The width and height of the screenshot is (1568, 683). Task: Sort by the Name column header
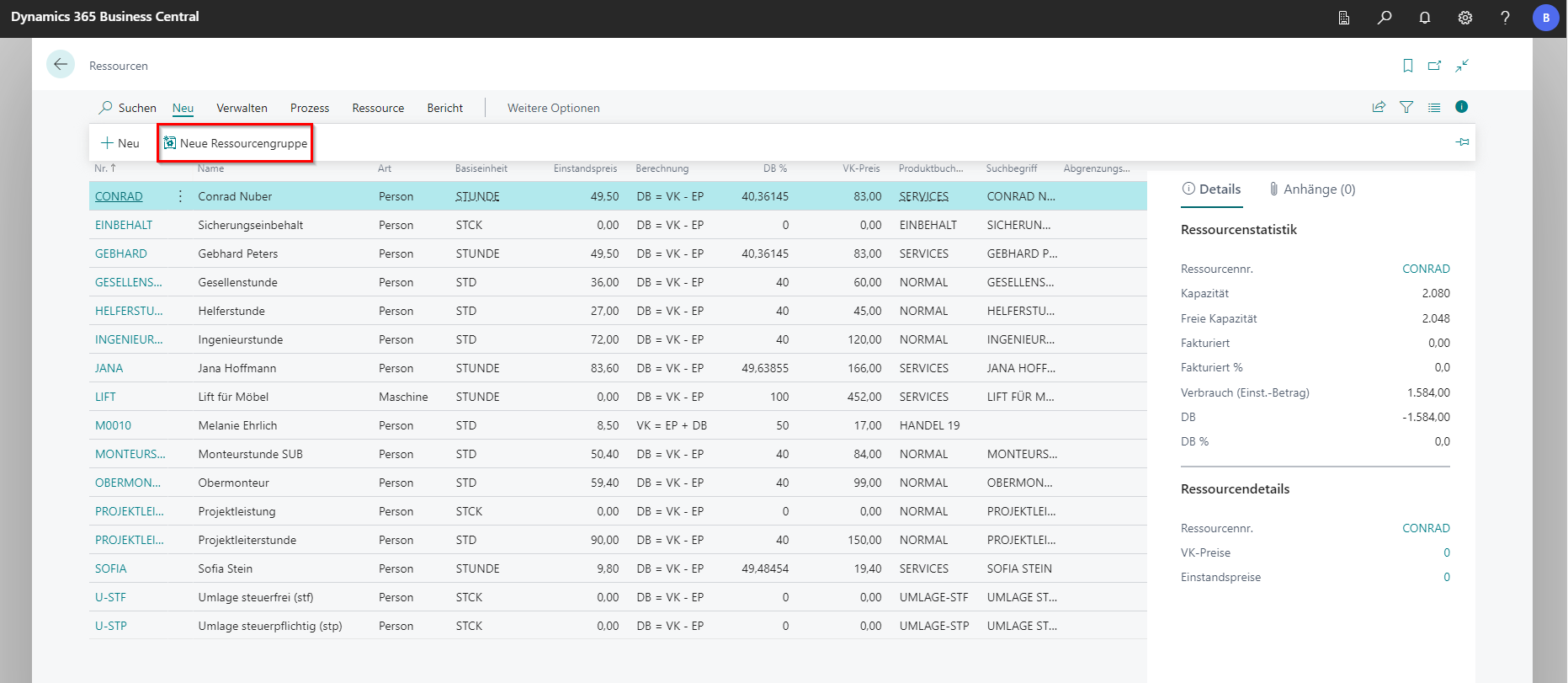[210, 168]
